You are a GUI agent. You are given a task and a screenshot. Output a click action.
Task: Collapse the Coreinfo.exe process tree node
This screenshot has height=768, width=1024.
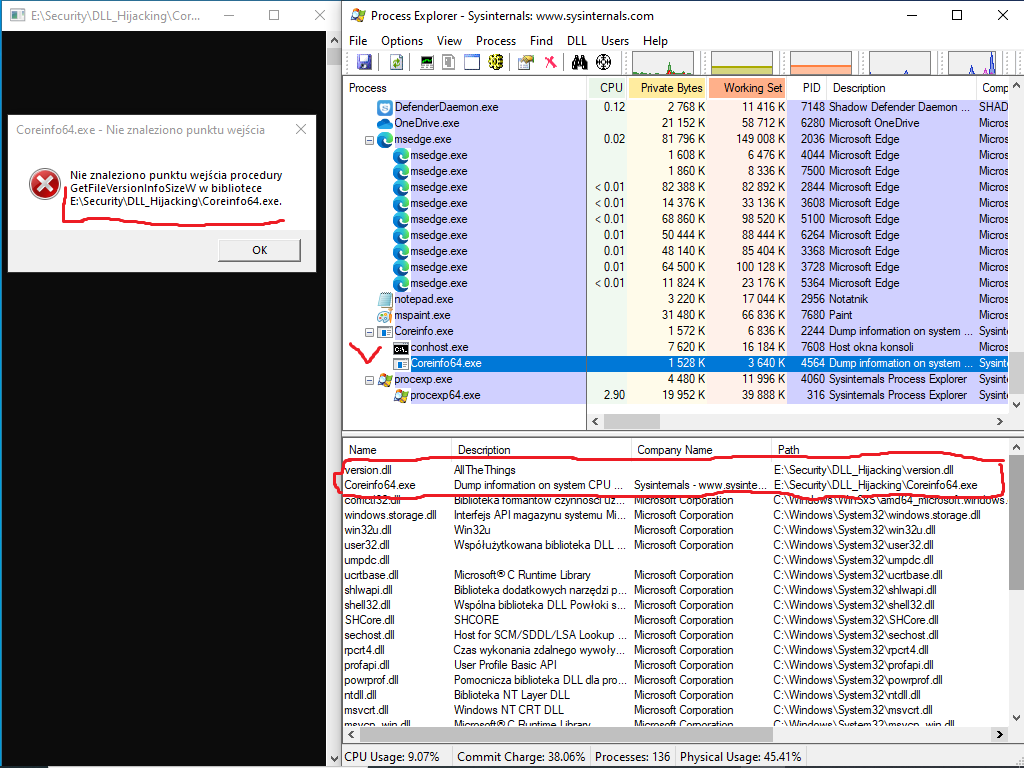370,332
